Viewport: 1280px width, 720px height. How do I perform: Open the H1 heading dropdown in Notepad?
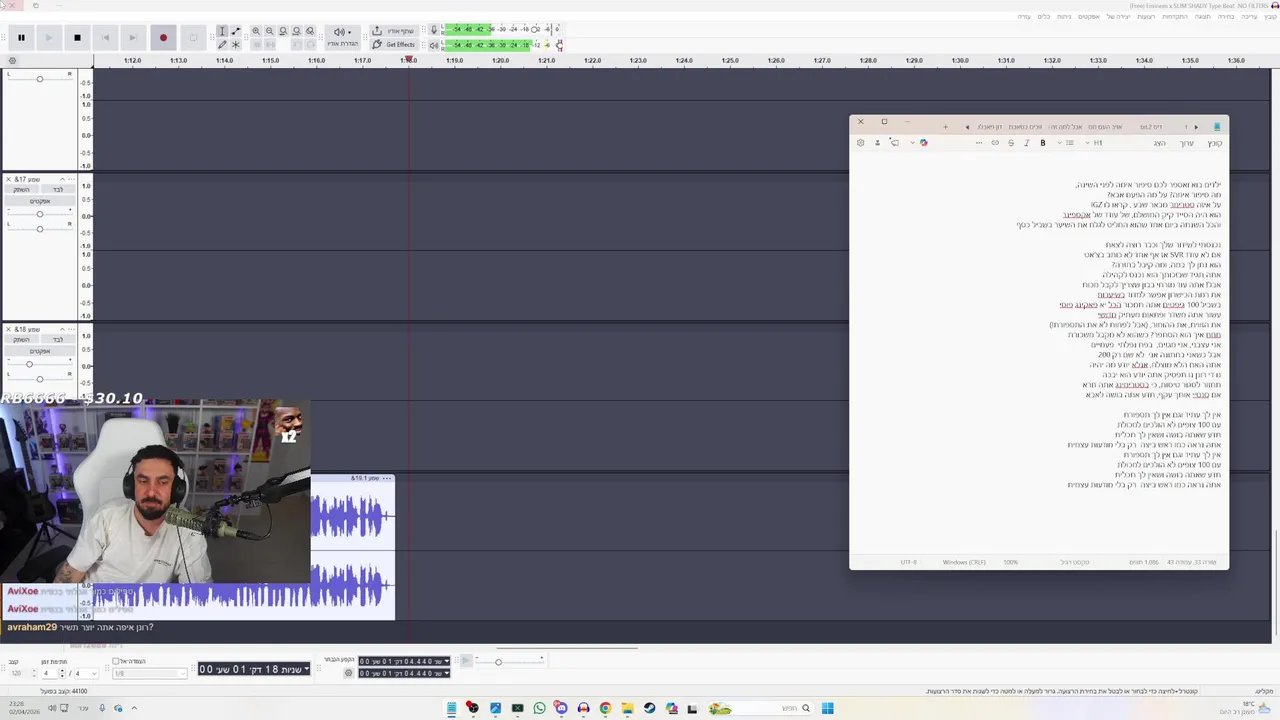(x=1094, y=143)
